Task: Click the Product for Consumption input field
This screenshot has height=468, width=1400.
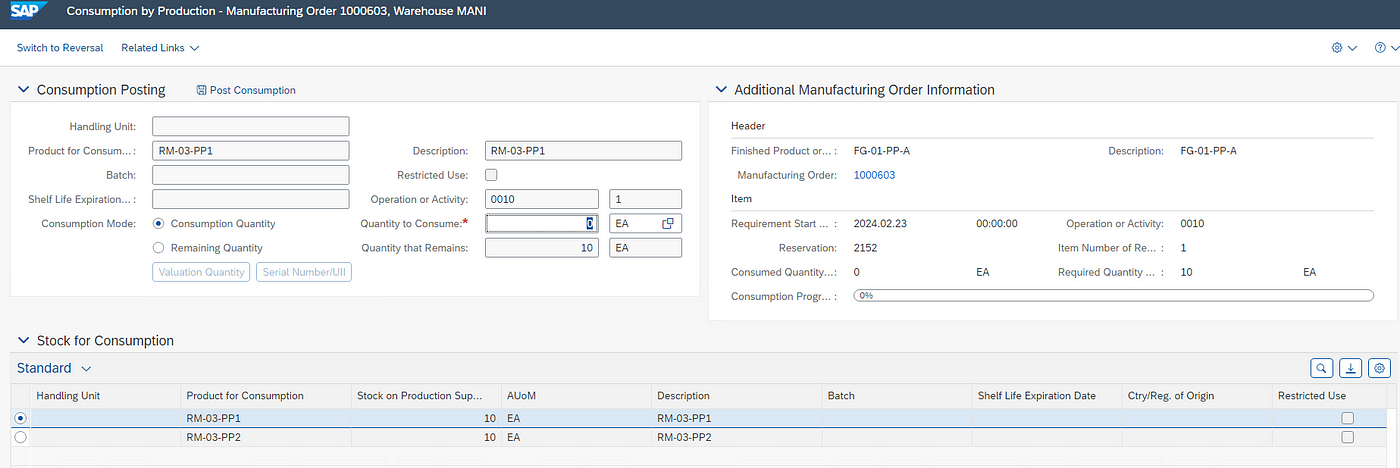Action: click(x=251, y=151)
